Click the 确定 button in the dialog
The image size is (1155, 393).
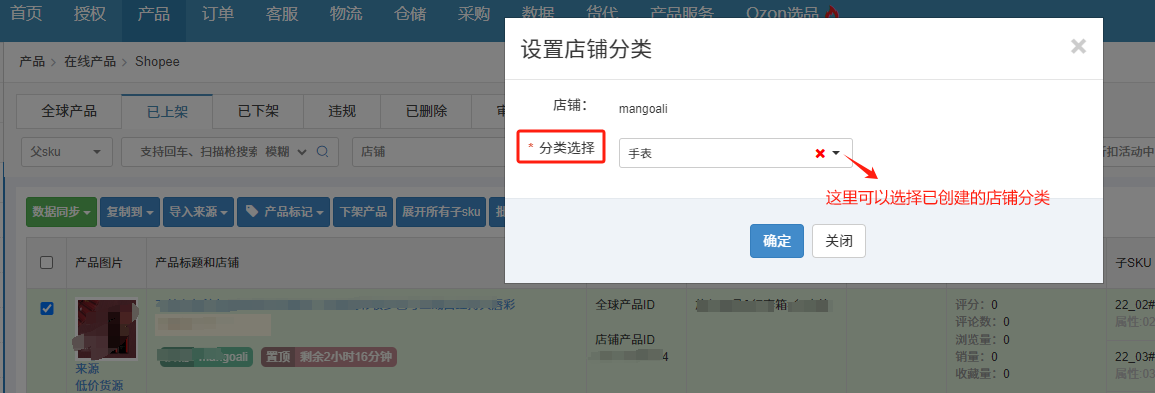[776, 241]
